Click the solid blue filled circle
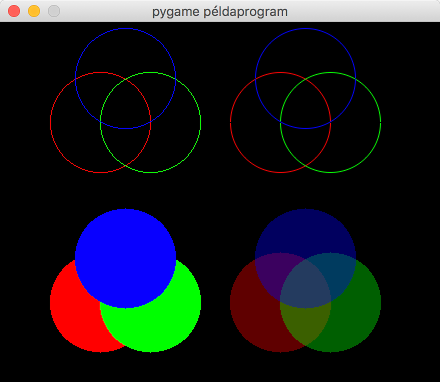The width and height of the screenshot is (440, 382). 125,258
